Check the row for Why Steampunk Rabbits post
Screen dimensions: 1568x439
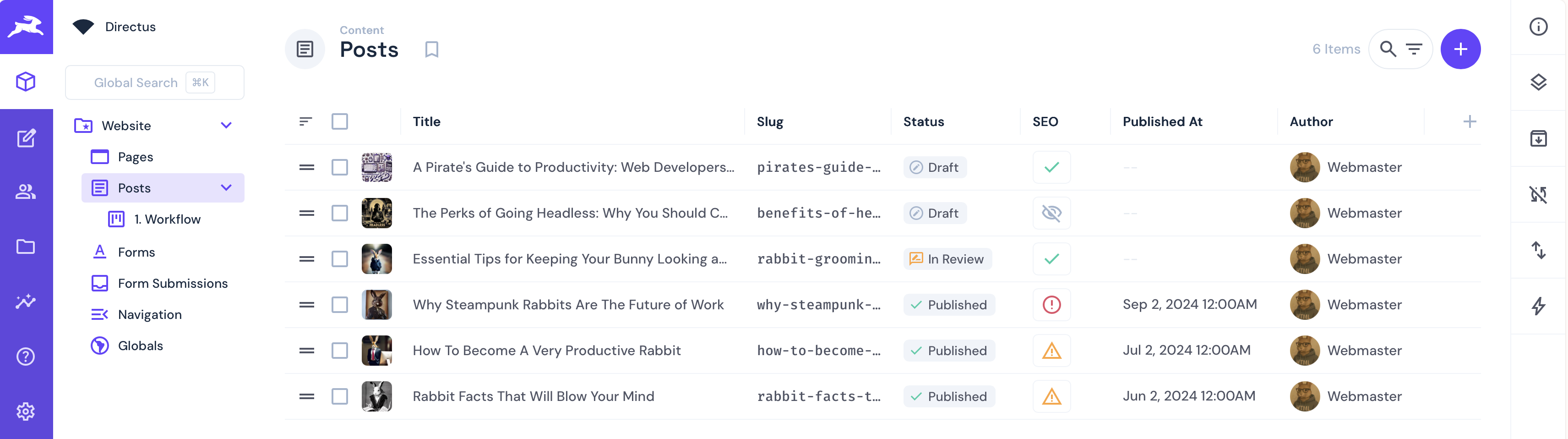(x=340, y=304)
